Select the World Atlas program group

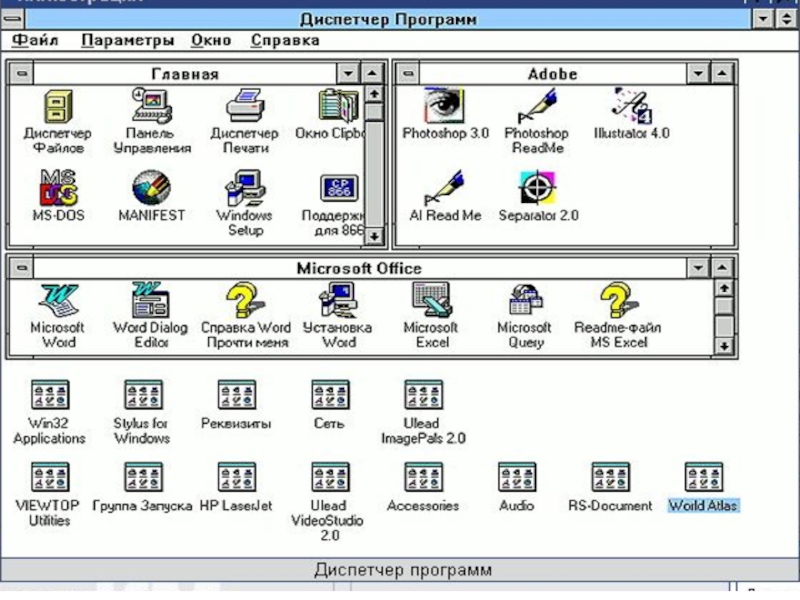pos(703,478)
